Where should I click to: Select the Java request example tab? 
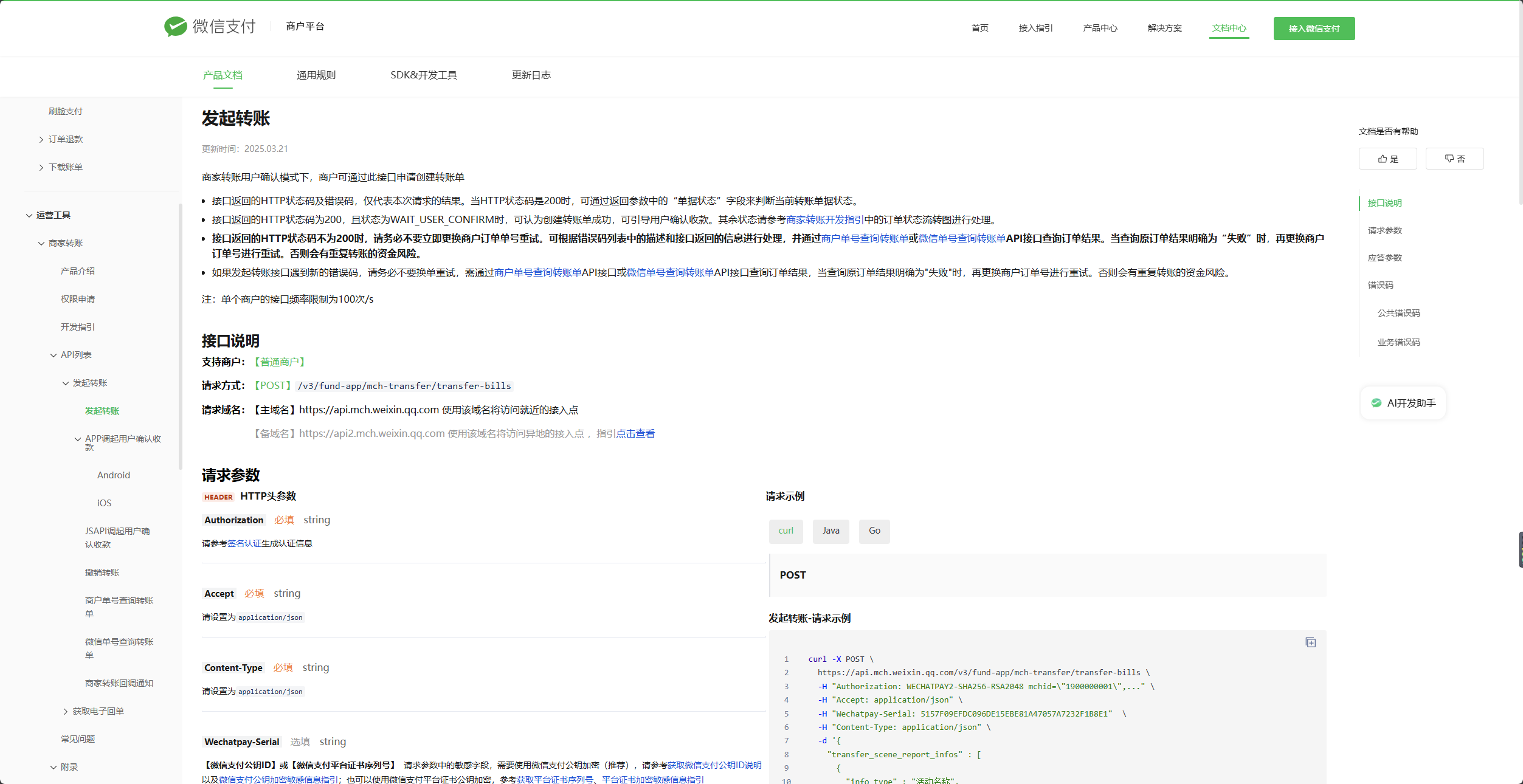pyautogui.click(x=831, y=531)
